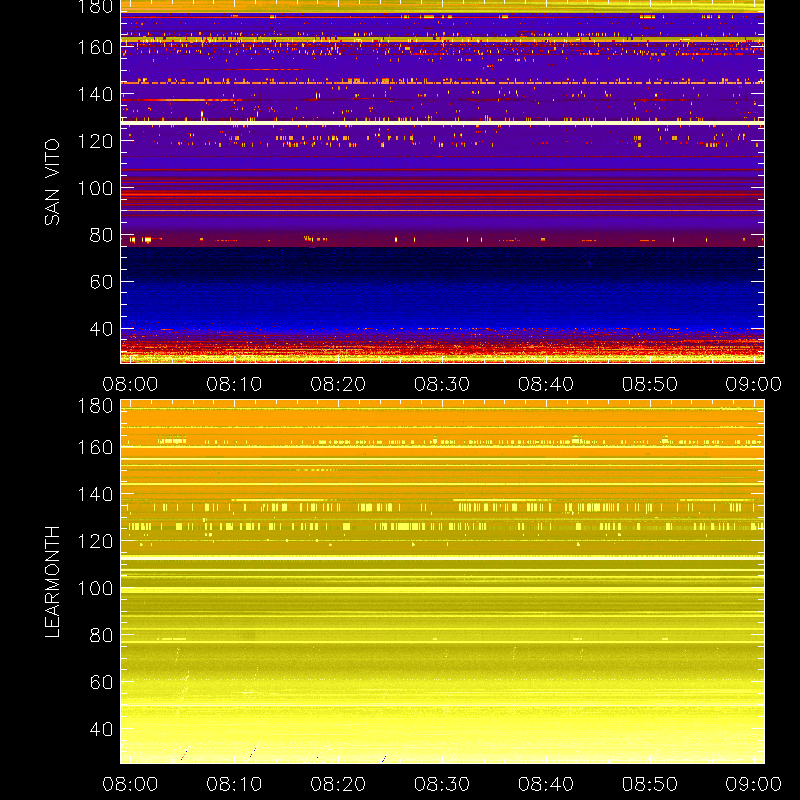
Task: Select the 100 tick on San Vito axis
Action: point(95,188)
